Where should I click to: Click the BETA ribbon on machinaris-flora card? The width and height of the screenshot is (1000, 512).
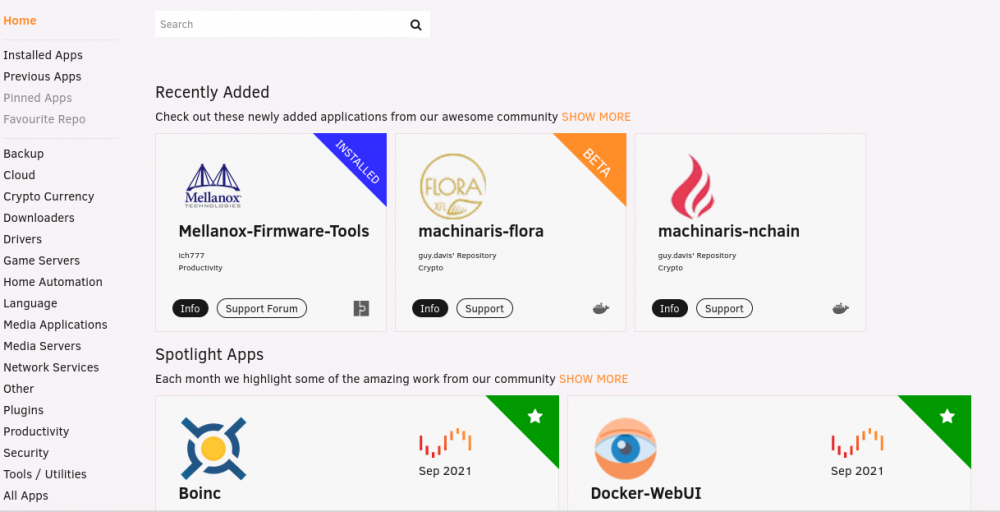tap(598, 162)
